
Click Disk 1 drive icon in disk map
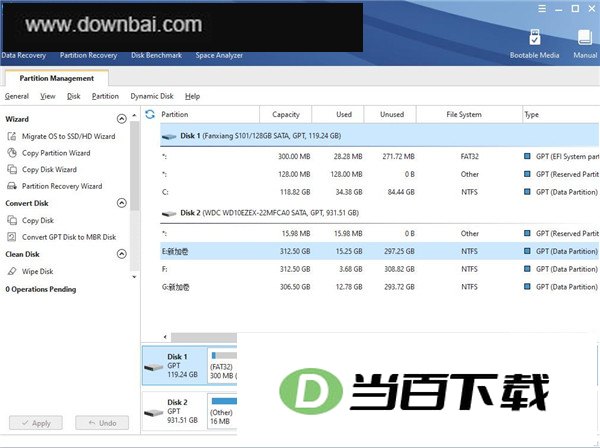point(153,367)
